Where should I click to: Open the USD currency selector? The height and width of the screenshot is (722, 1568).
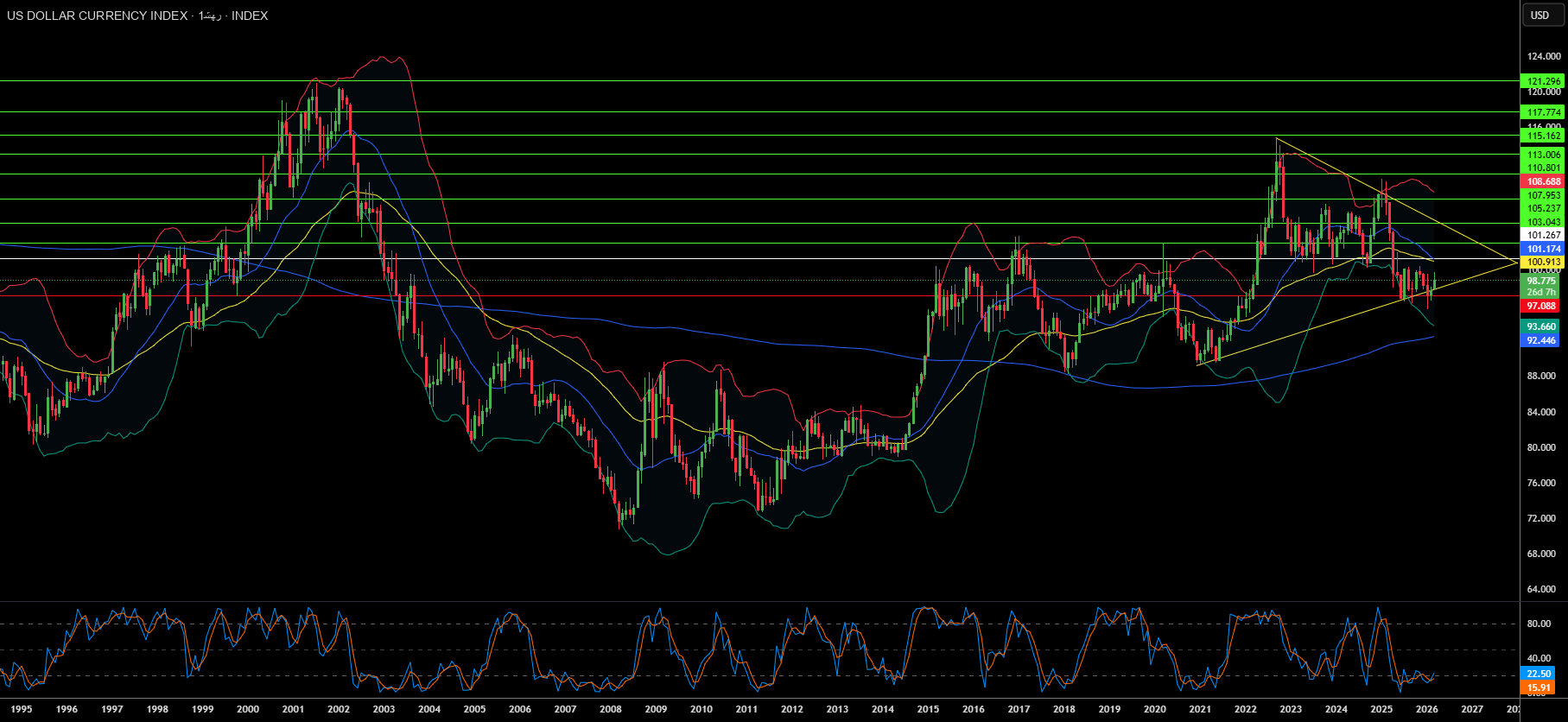(1540, 15)
